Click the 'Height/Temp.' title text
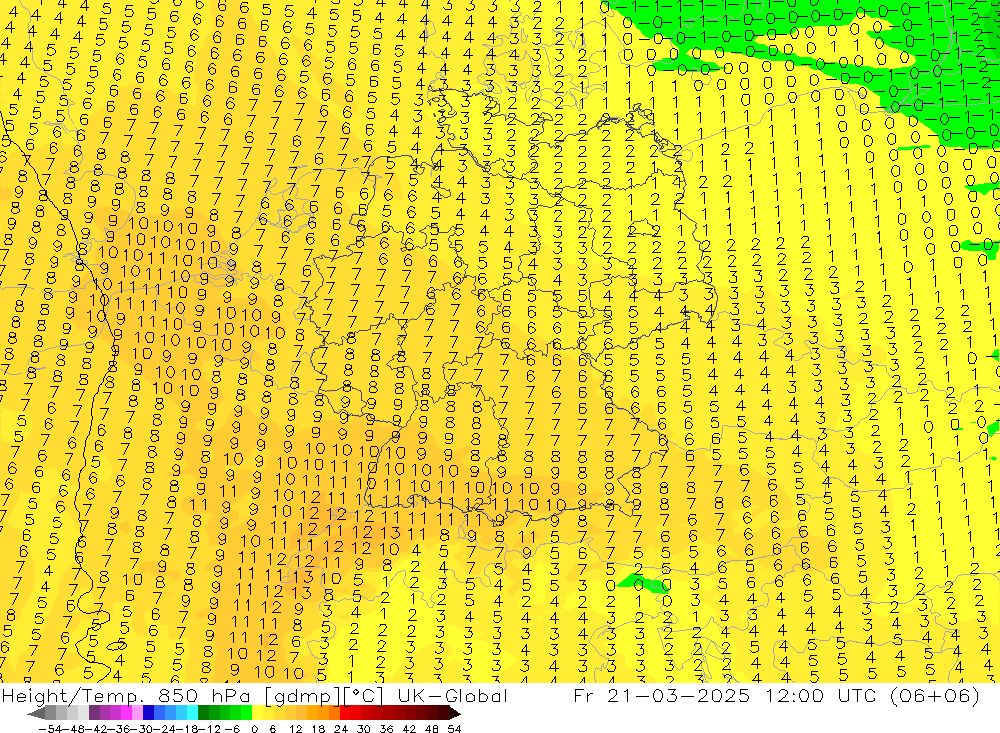The width and height of the screenshot is (1000, 733). click(x=71, y=696)
